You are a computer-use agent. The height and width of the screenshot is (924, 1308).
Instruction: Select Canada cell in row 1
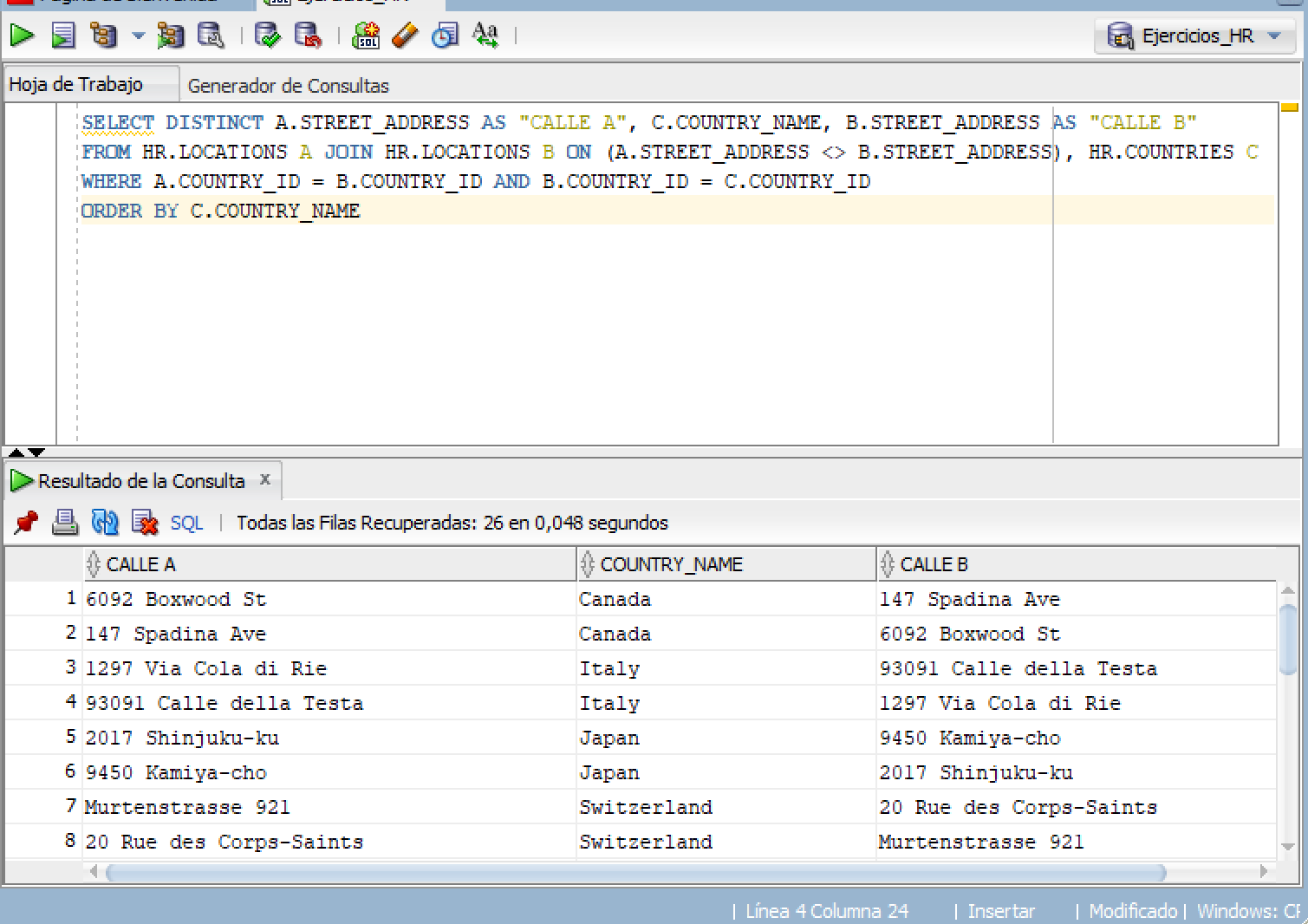(x=726, y=599)
